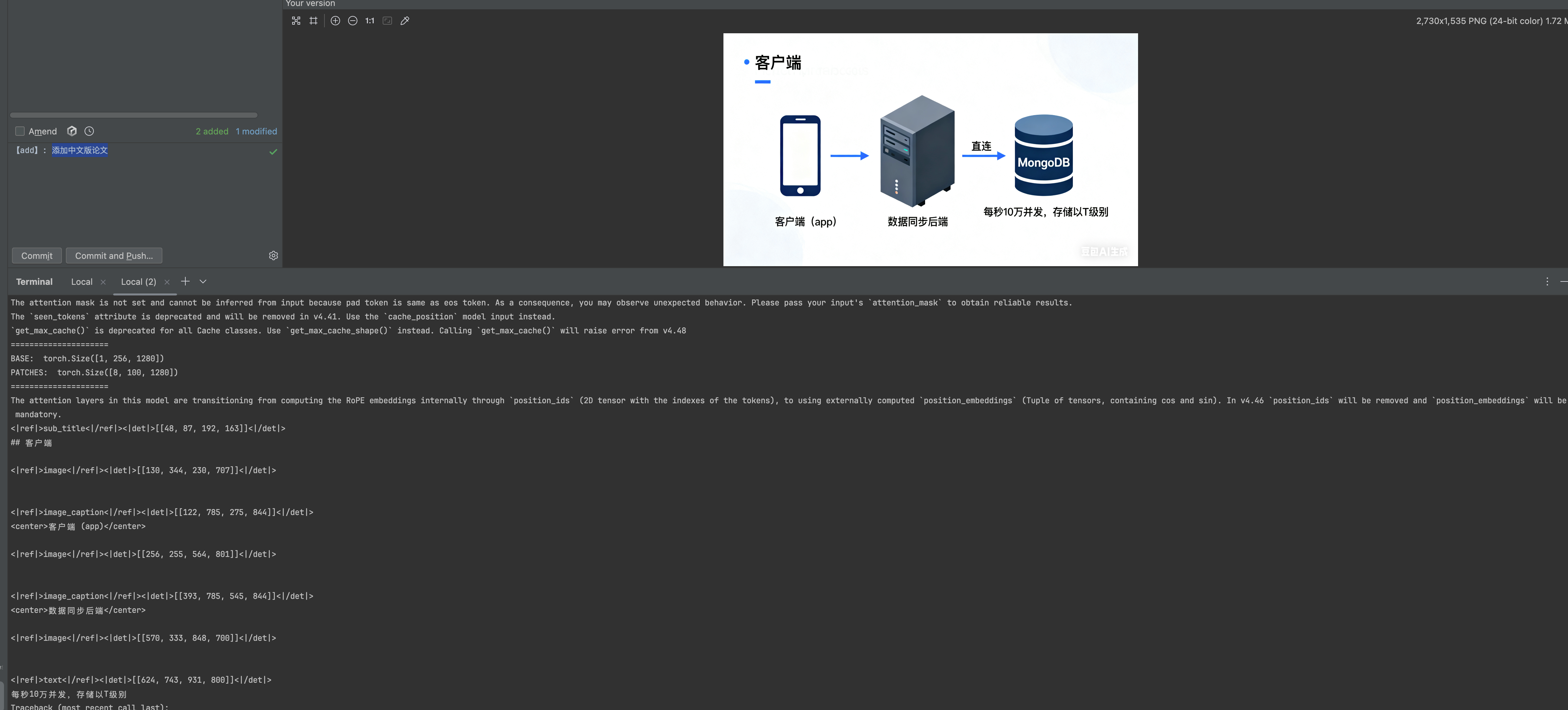Viewport: 1568px width, 710px height.
Task: Toggle grid display in image viewer
Action: pyautogui.click(x=313, y=21)
